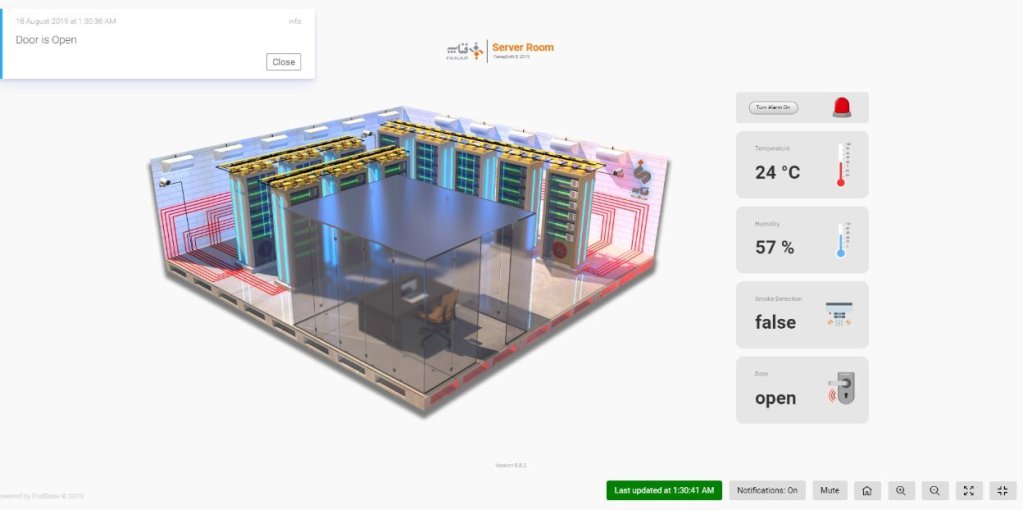
Task: Click the 'Last updated' green status button
Action: coord(664,490)
